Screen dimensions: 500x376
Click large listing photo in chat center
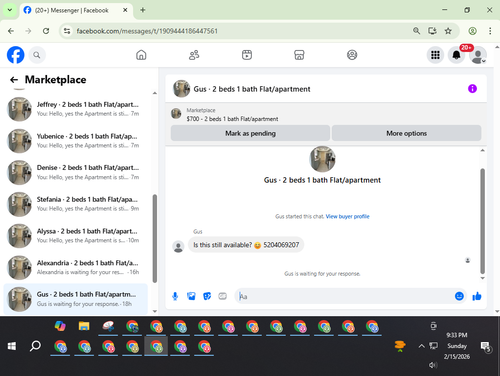tap(322, 159)
